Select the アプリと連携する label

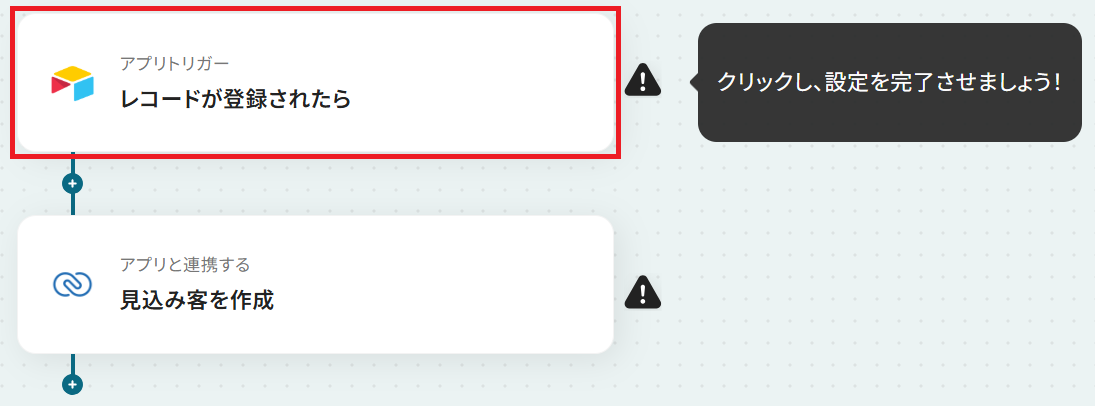(x=185, y=265)
